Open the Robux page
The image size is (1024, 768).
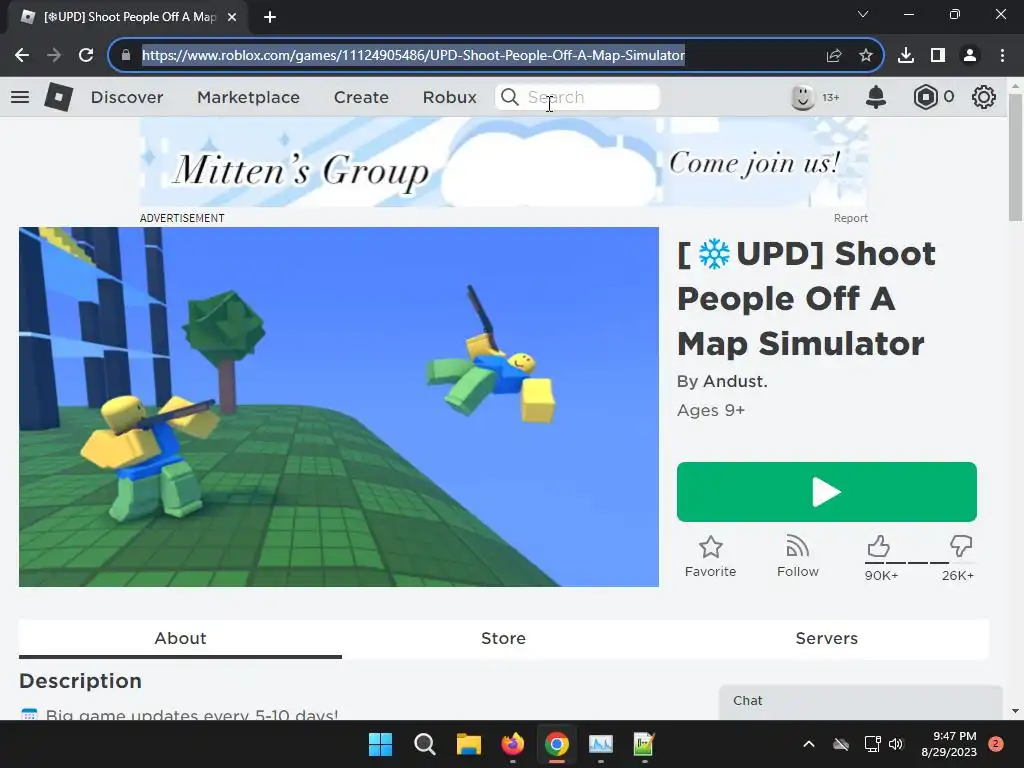tap(449, 97)
